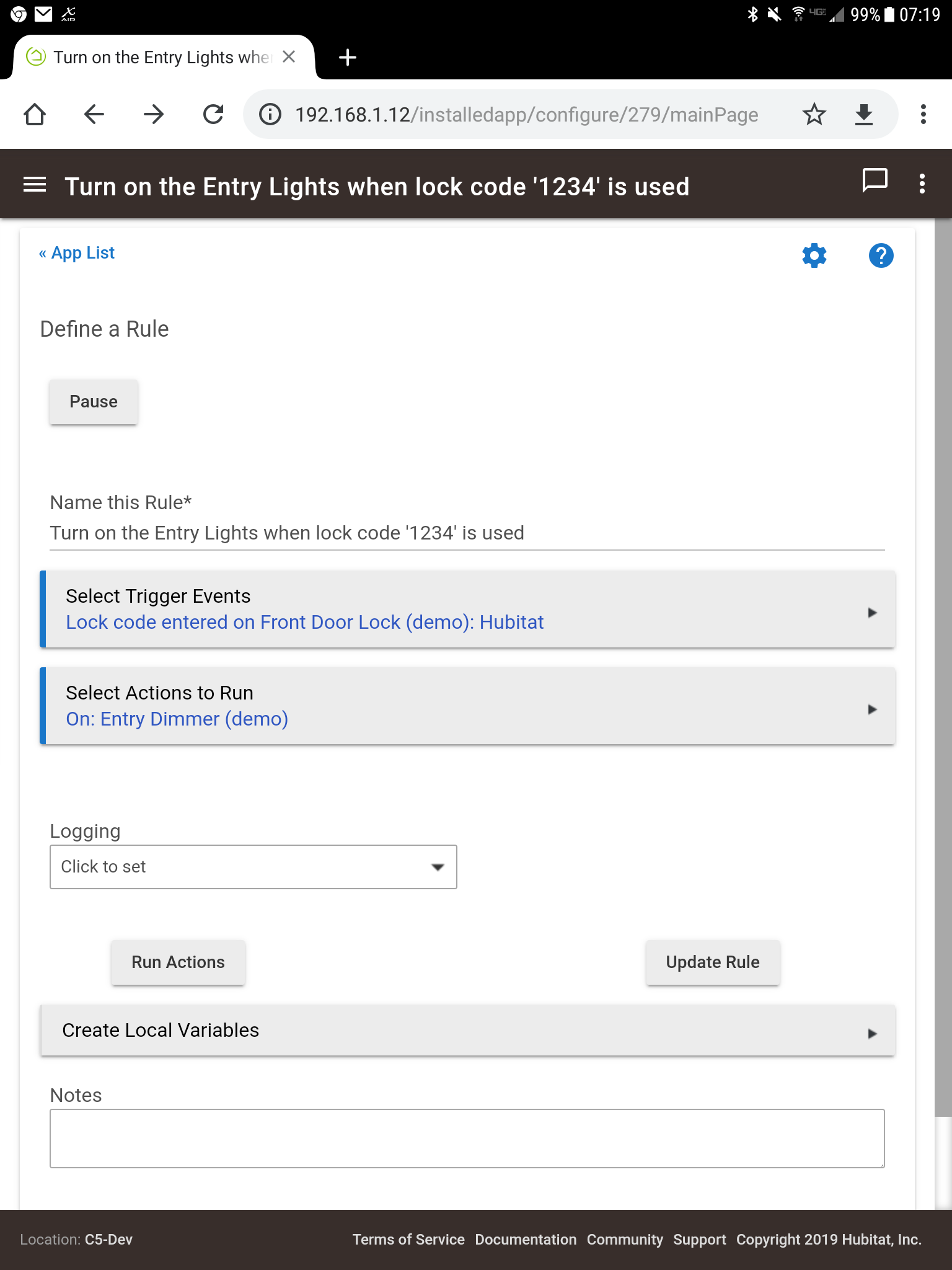Open the blue question mark help
952x1270 pixels.
pos(881,255)
